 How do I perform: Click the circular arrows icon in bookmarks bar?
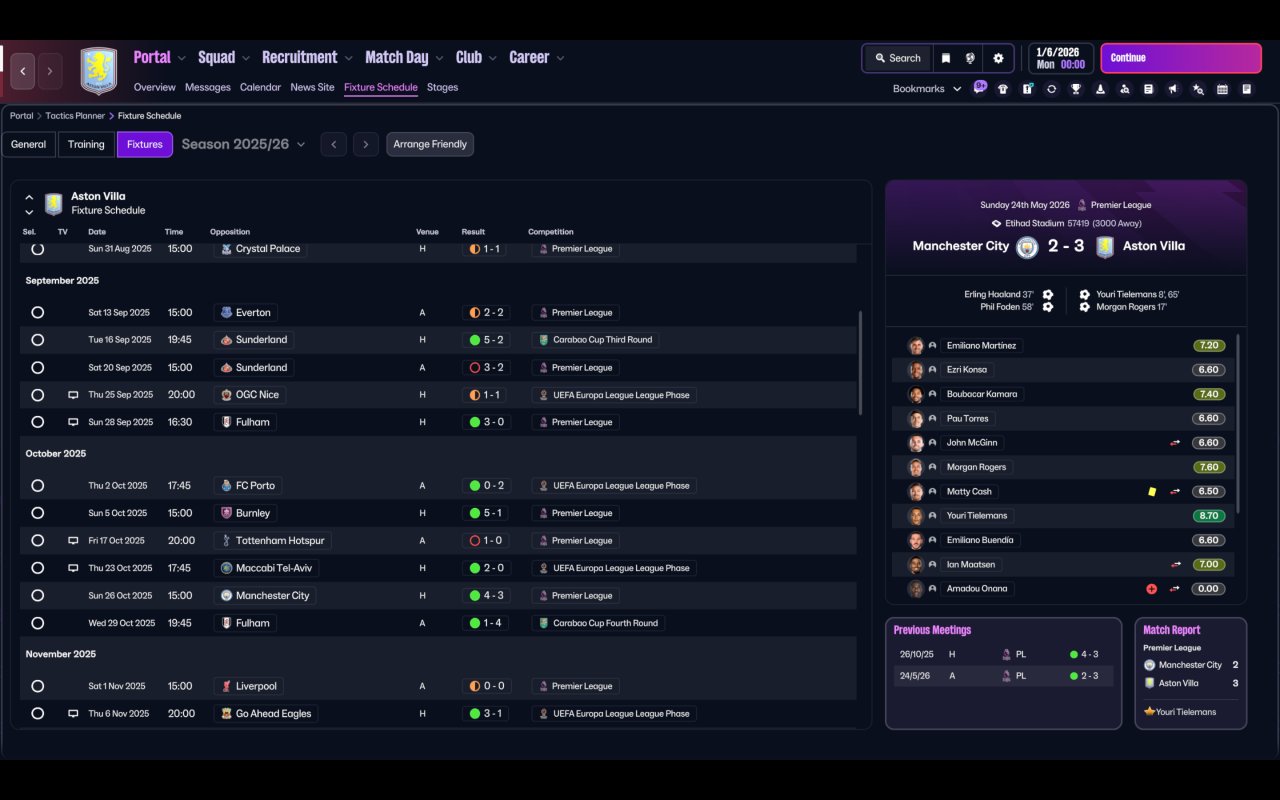pyautogui.click(x=1051, y=89)
